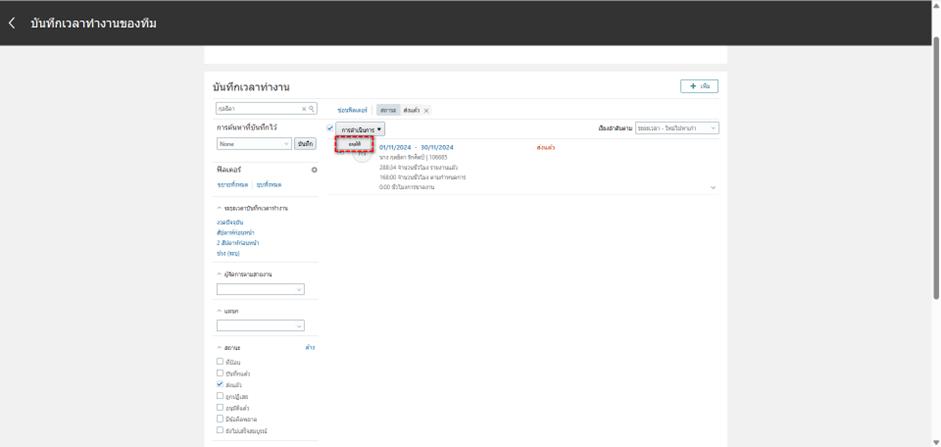
Task: Click the add (+) button
Action: click(698, 87)
